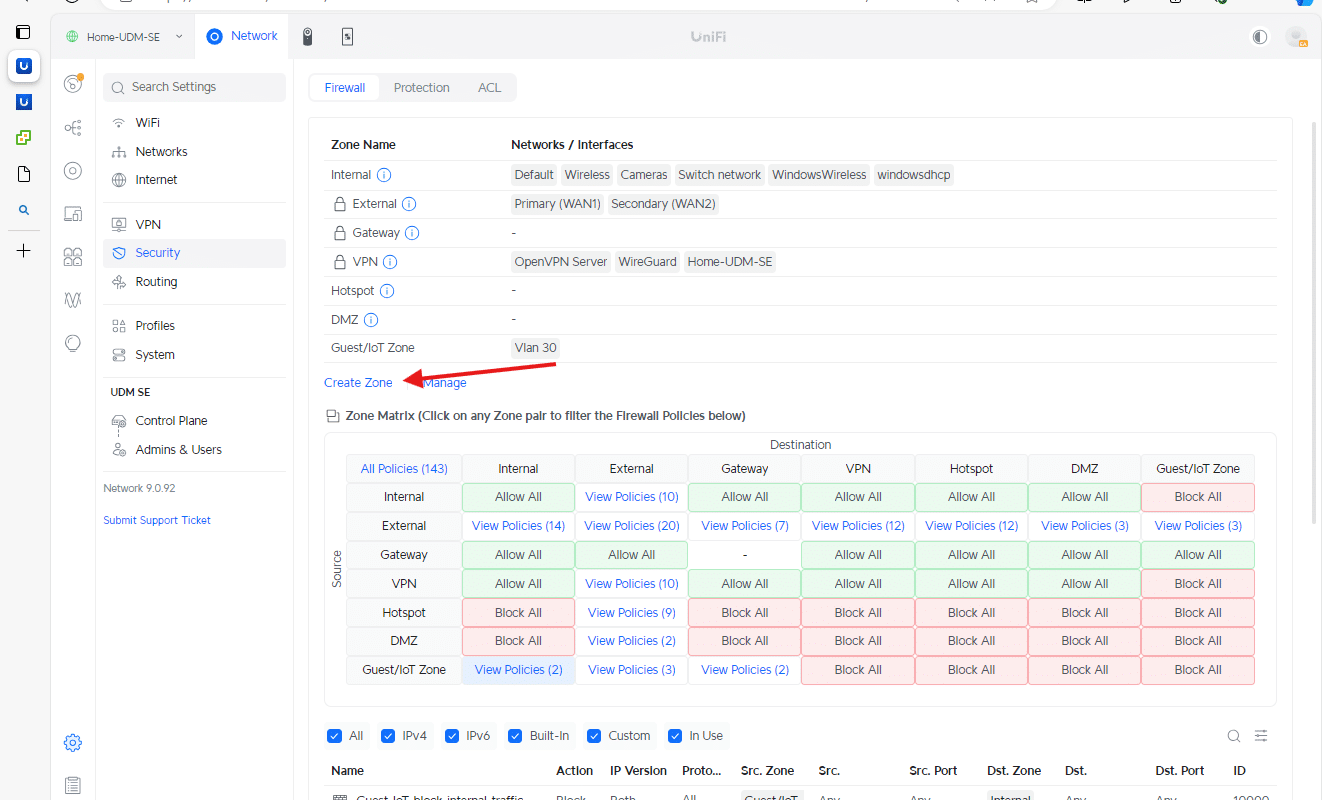The height and width of the screenshot is (800, 1322).
Task: Toggle the dark/light theme icon
Action: pos(1260,37)
